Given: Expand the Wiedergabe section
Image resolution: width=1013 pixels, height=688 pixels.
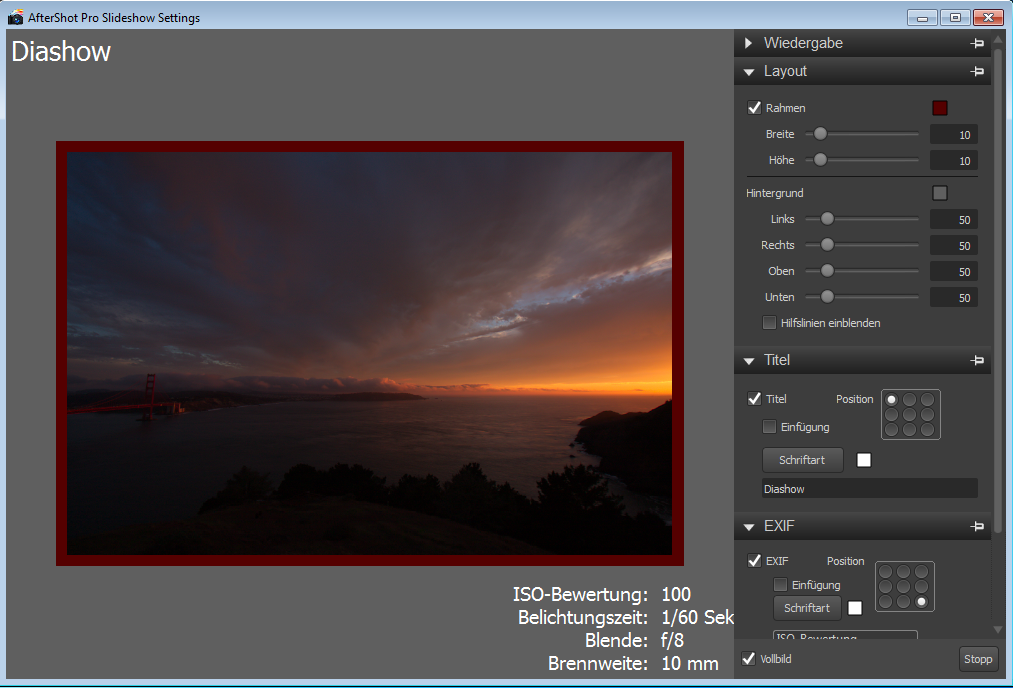Looking at the screenshot, I should 749,44.
